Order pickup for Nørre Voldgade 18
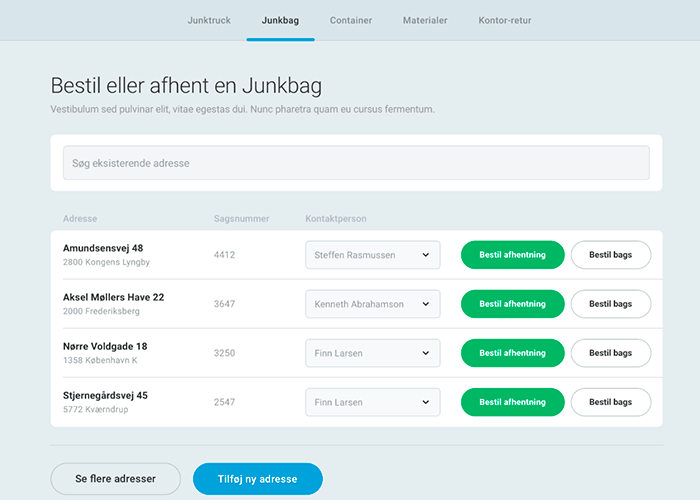The image size is (700, 500). point(512,353)
